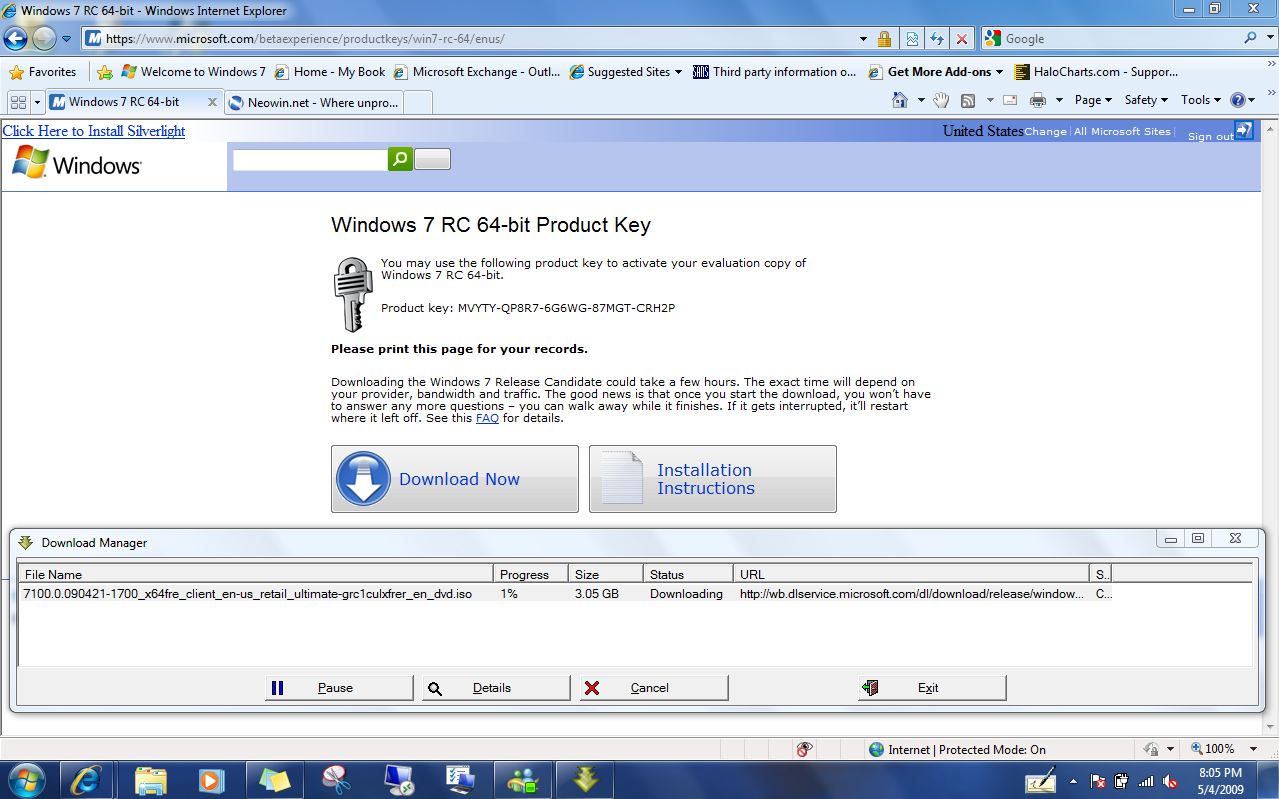Click the Install Silverlight link
Image resolution: width=1279 pixels, height=799 pixels.
94,131
